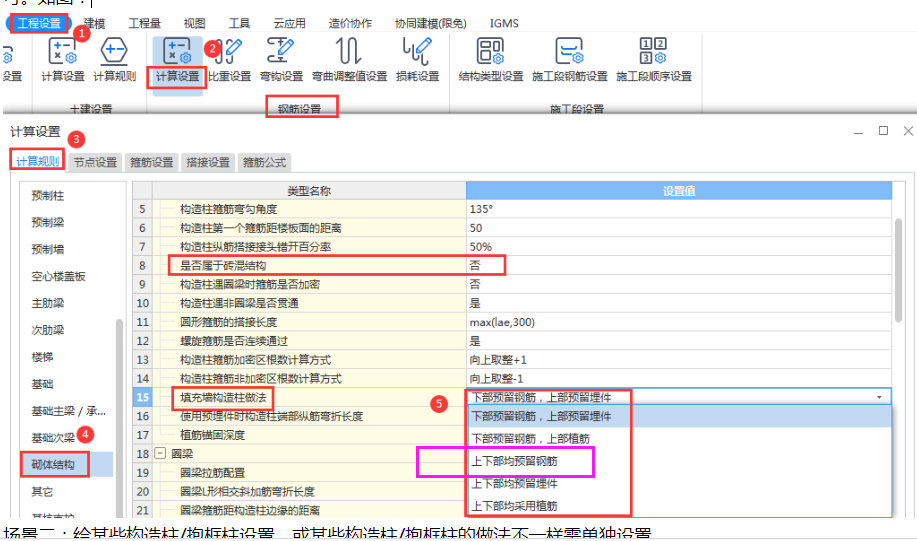The height and width of the screenshot is (541, 917).
Task: Maximize the 计算设置 dialog window
Action: pos(883,131)
